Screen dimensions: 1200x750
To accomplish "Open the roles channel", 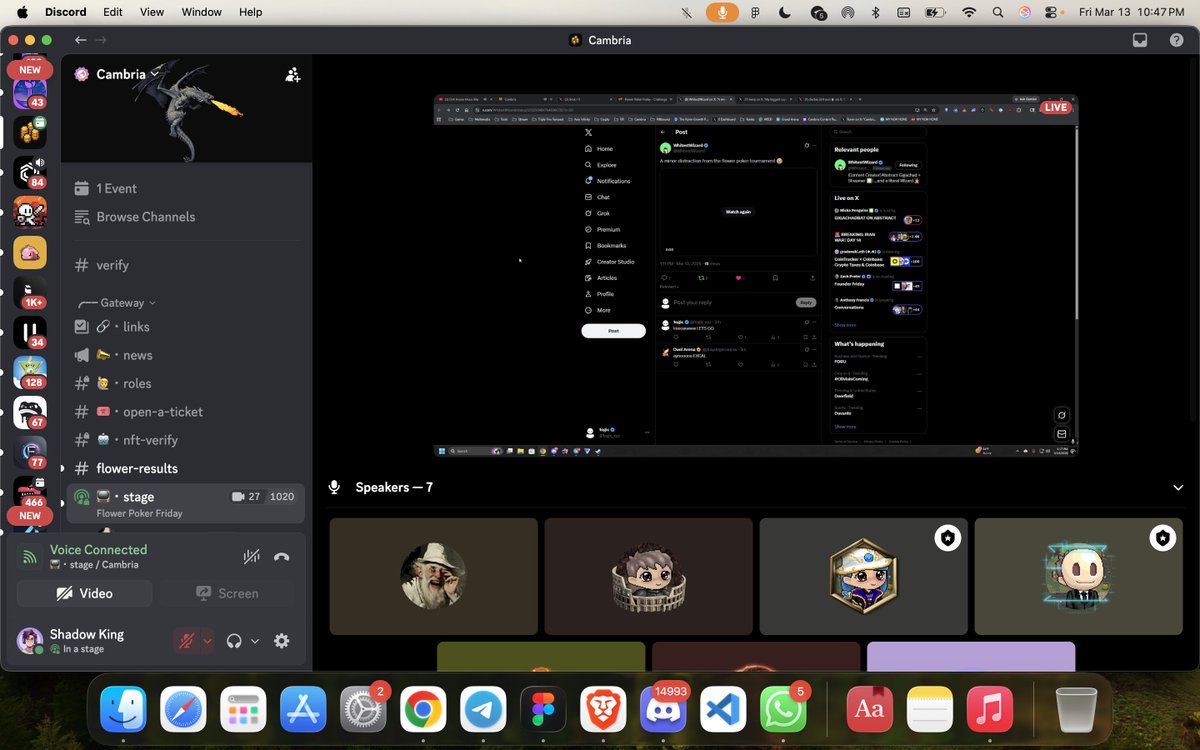I will [186, 383].
